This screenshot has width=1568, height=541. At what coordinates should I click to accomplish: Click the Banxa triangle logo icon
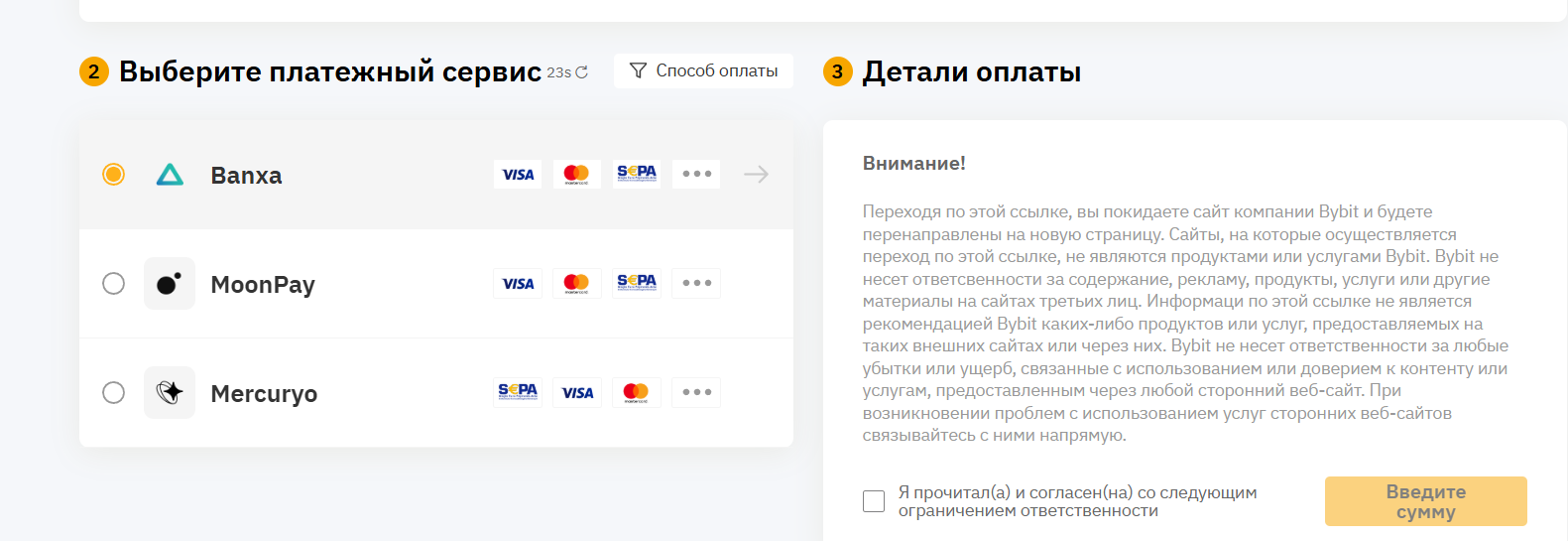pos(170,175)
